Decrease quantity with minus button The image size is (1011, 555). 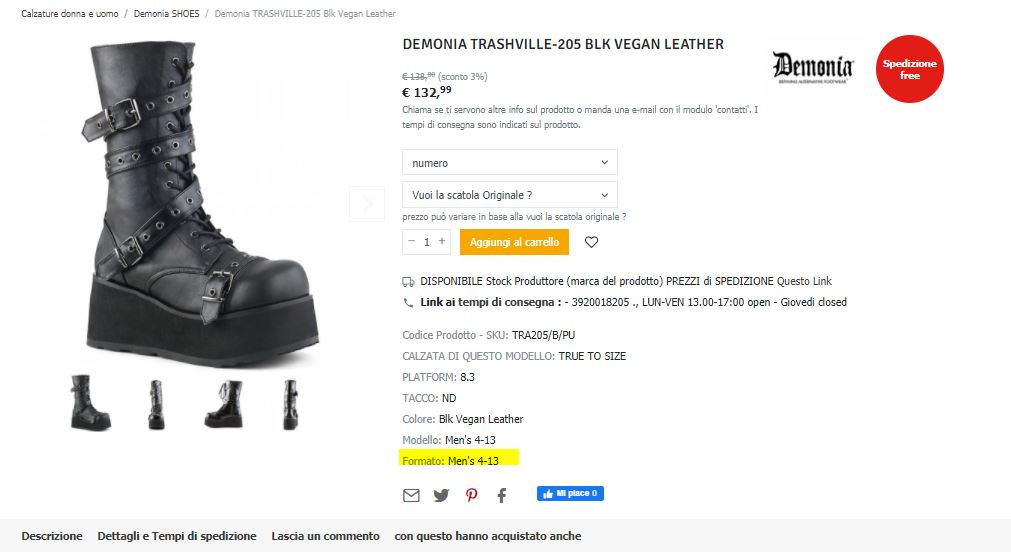[x=411, y=242]
